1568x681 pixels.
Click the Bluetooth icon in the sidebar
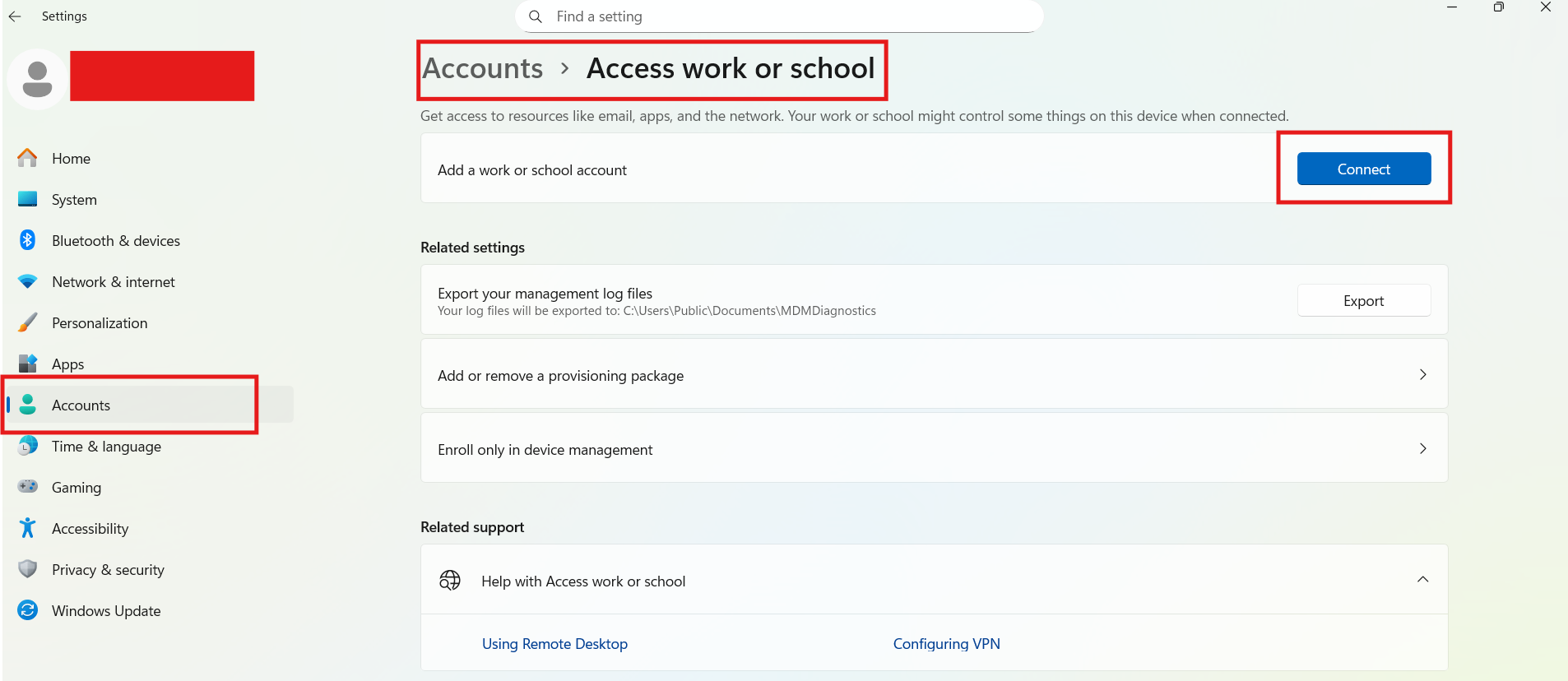[x=28, y=240]
